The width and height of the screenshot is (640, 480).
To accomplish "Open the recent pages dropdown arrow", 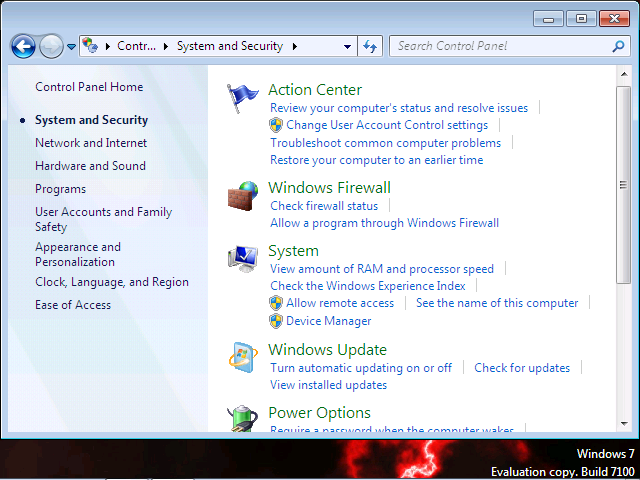I will point(71,47).
